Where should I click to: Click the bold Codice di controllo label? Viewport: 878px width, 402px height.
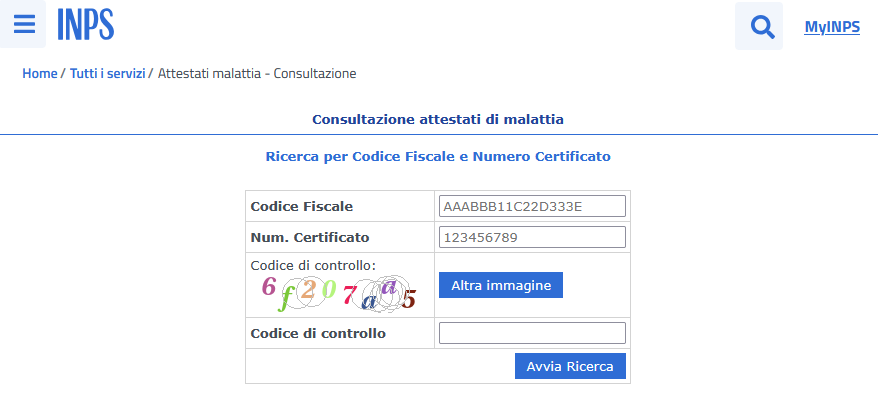pyautogui.click(x=318, y=333)
